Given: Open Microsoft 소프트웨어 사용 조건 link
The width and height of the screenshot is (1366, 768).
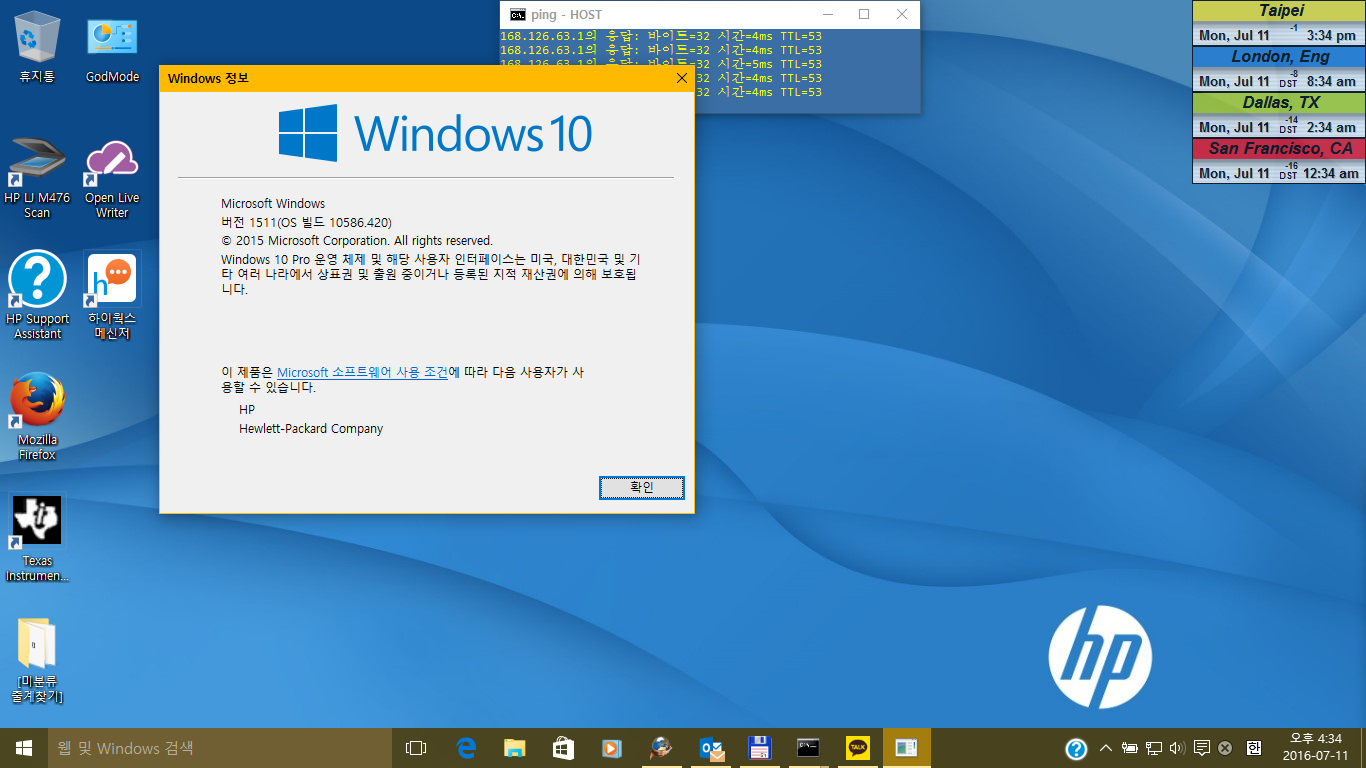Looking at the screenshot, I should tap(362, 372).
